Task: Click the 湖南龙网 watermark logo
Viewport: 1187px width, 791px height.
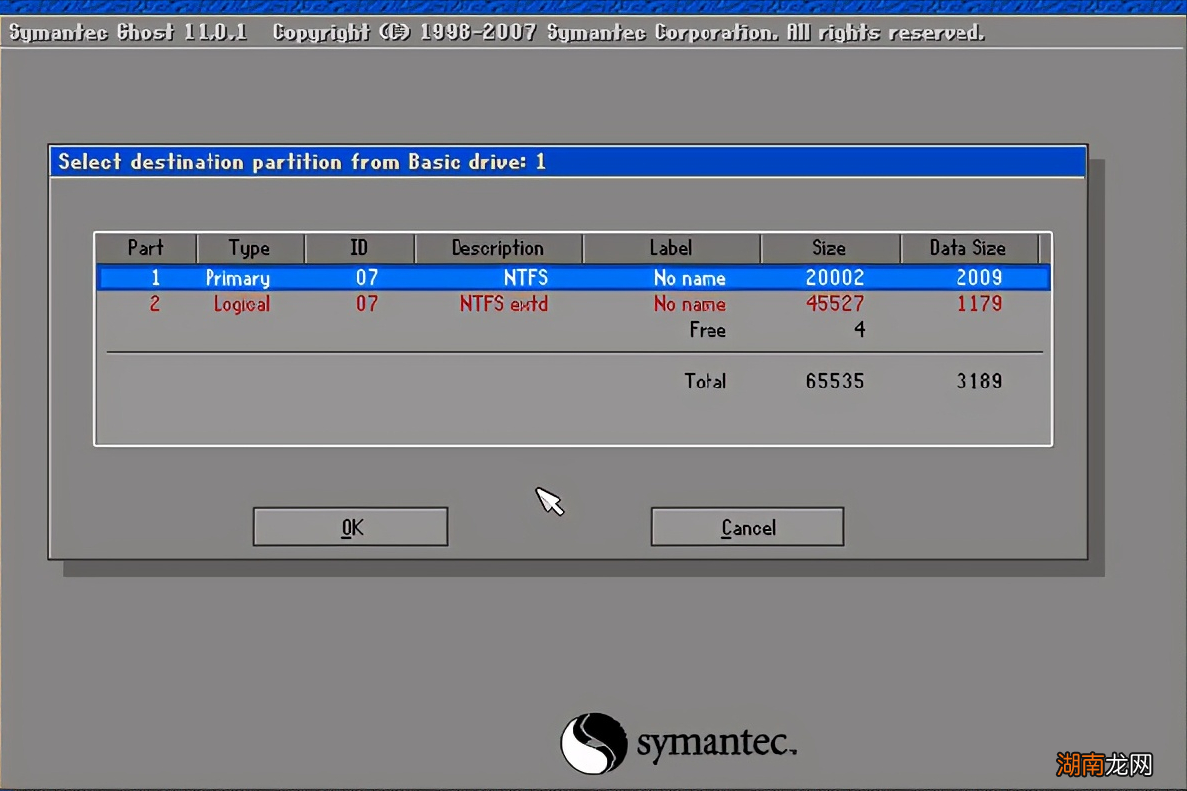Action: 1105,765
